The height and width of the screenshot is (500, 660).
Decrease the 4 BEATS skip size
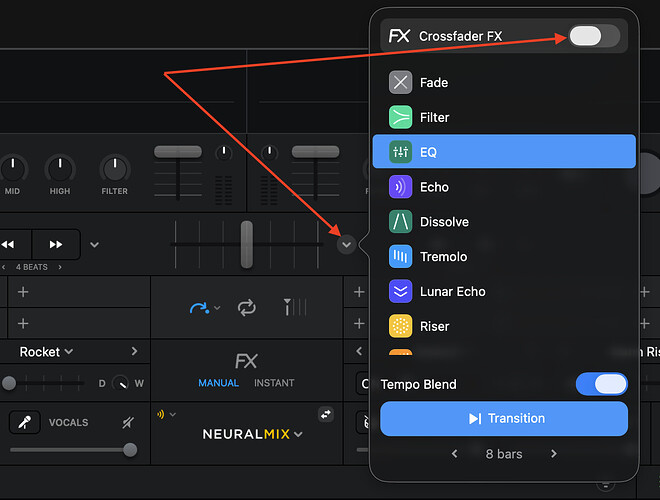4,267
